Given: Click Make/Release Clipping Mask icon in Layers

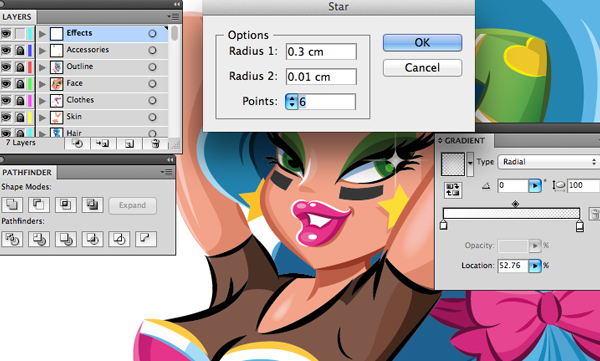Looking at the screenshot, I should click(77, 144).
